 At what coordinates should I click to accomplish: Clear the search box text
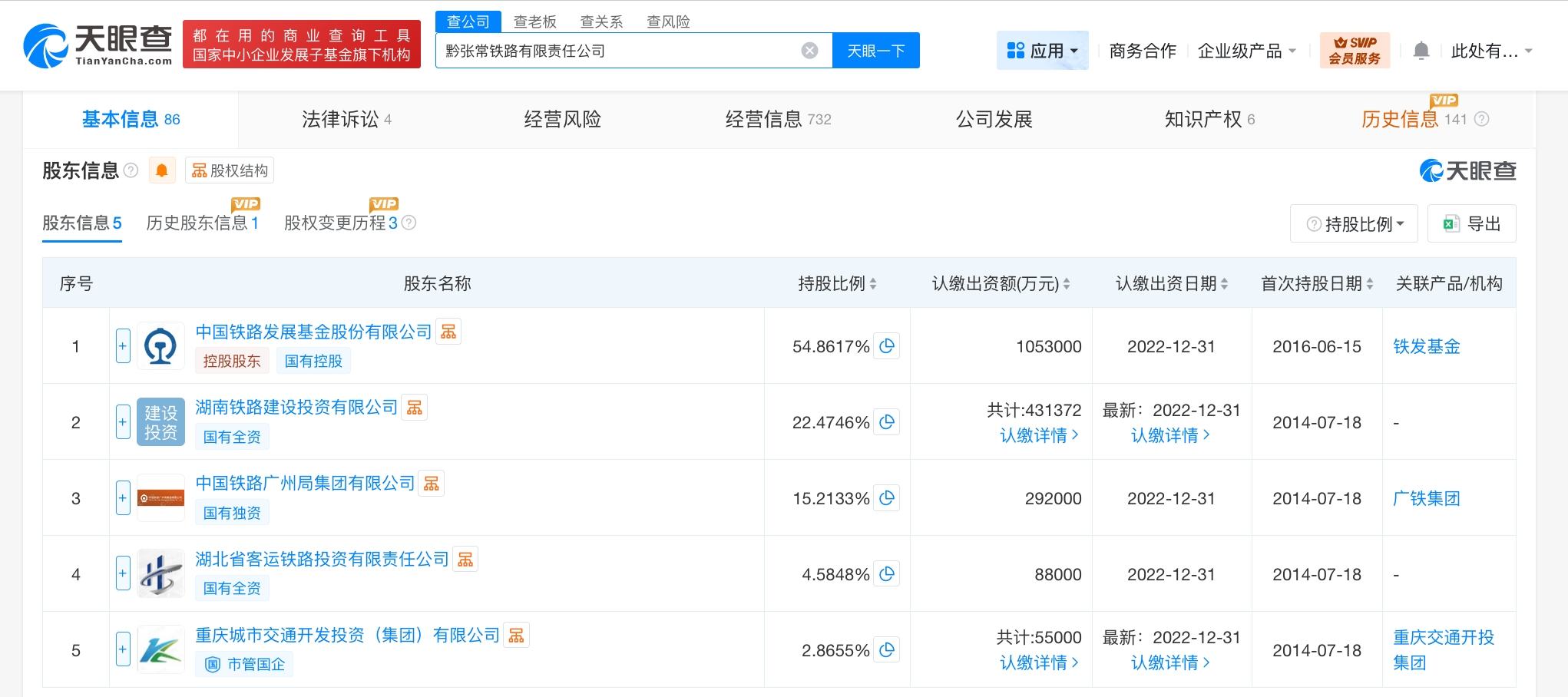809,51
